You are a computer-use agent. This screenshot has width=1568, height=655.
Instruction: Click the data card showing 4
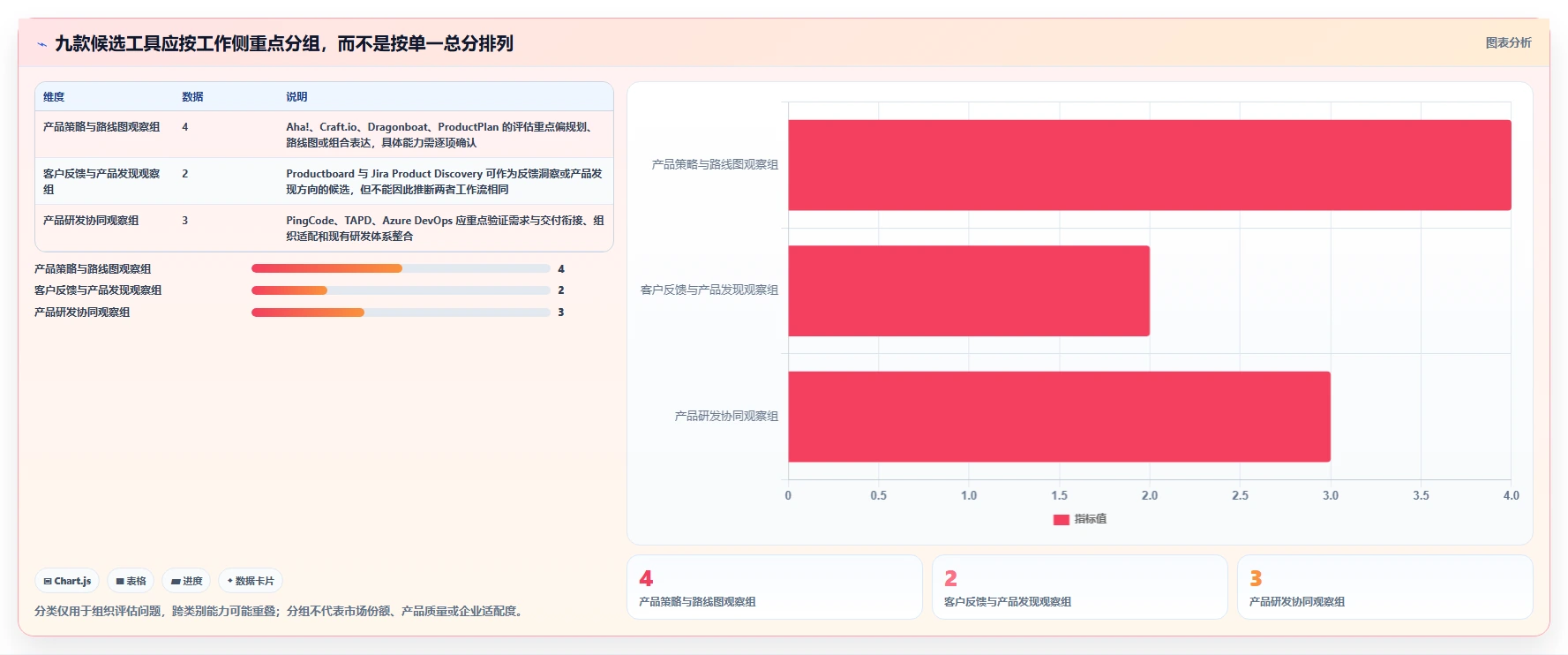click(x=775, y=587)
